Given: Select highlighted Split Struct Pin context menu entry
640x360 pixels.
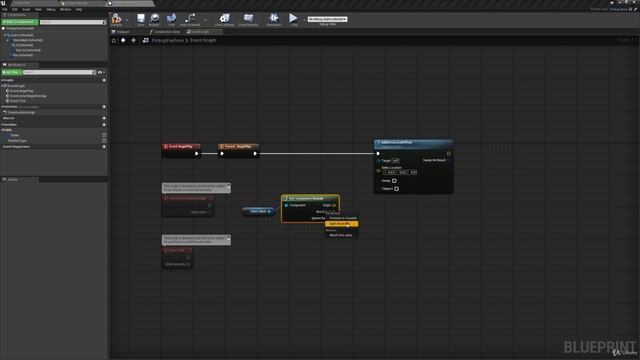Looking at the screenshot, I should point(342,224).
